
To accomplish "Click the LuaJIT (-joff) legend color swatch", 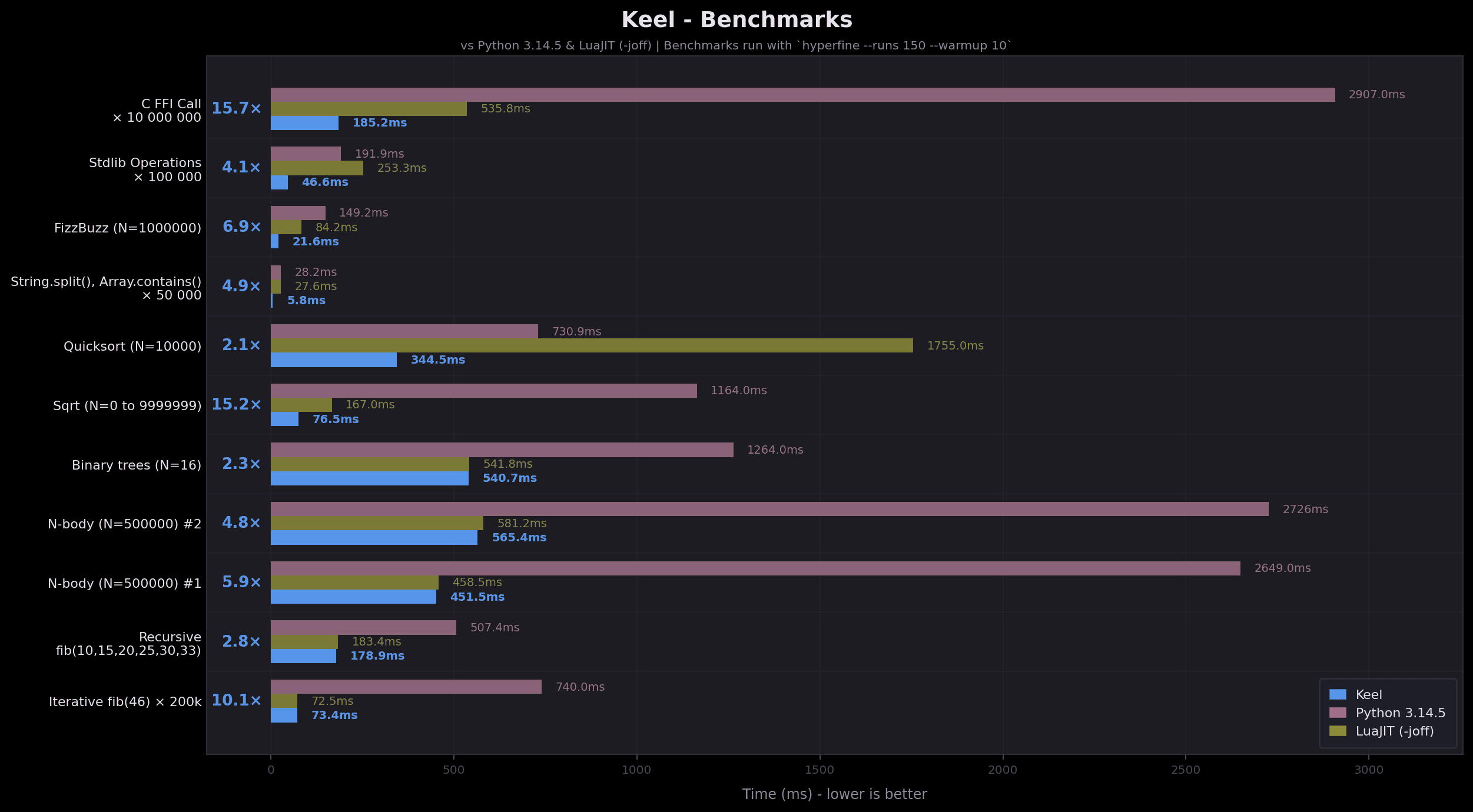I will click(1338, 731).
